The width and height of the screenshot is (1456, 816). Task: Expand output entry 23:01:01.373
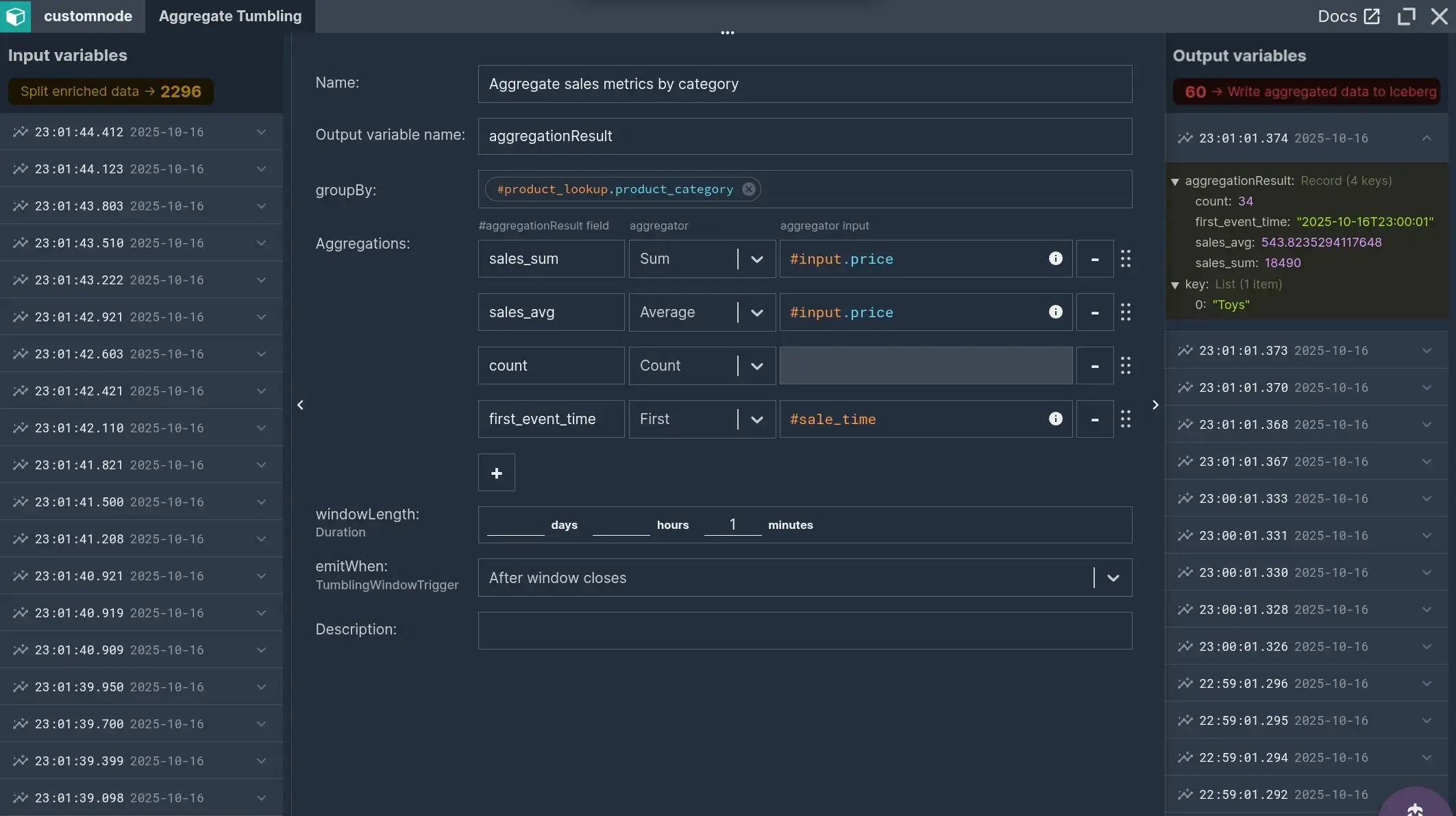(x=1307, y=350)
